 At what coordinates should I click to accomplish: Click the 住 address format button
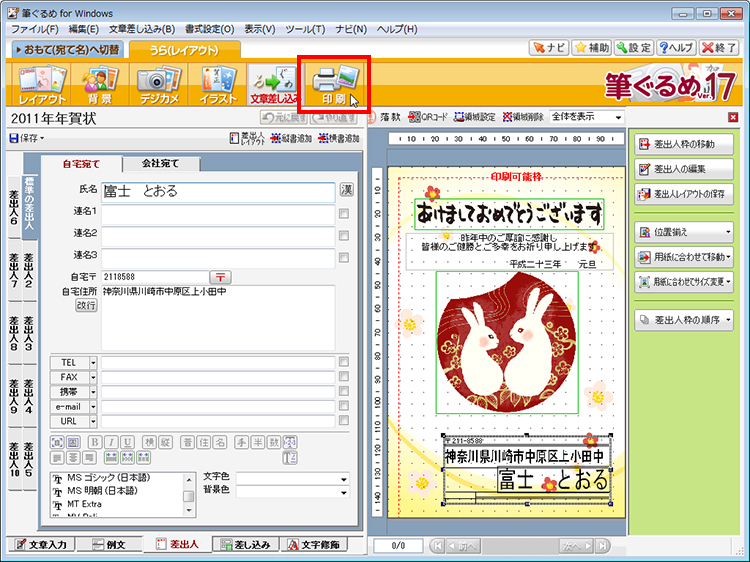click(x=204, y=442)
